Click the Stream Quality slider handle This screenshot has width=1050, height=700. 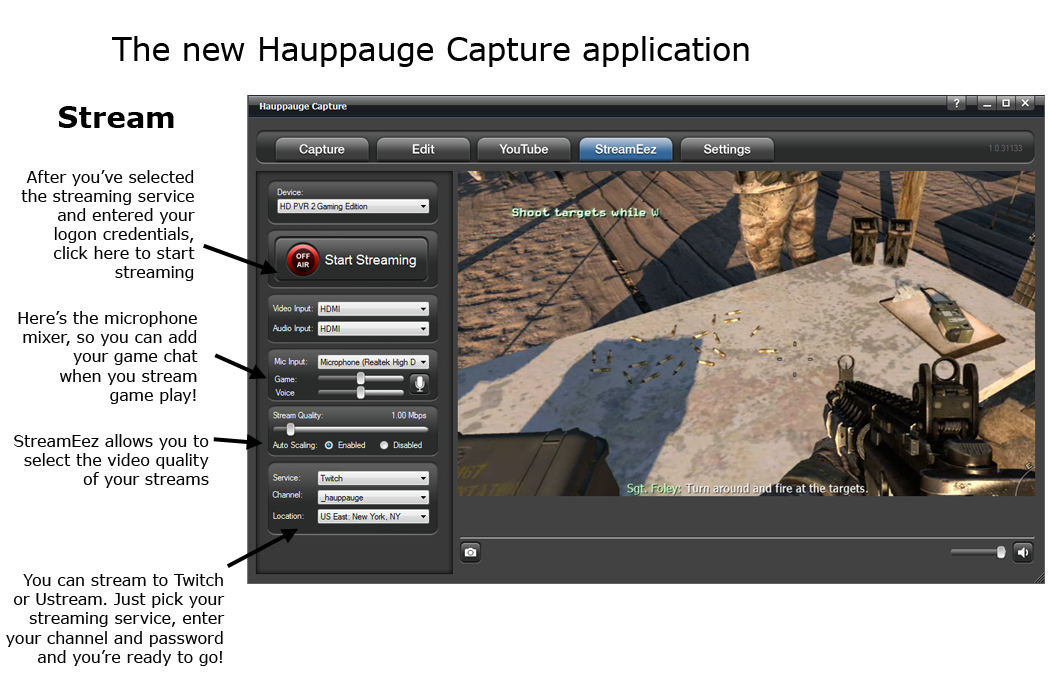pyautogui.click(x=290, y=429)
